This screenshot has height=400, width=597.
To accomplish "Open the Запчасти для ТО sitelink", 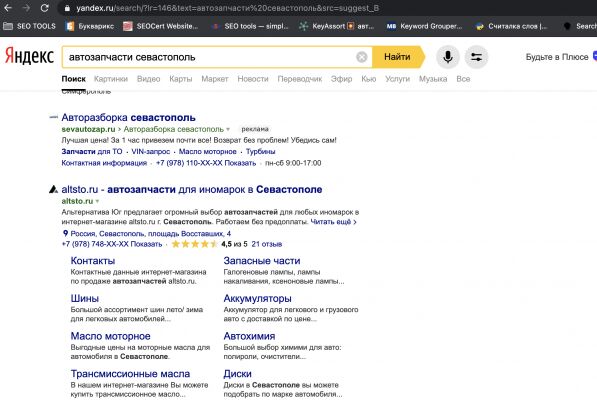I will coord(92,151).
